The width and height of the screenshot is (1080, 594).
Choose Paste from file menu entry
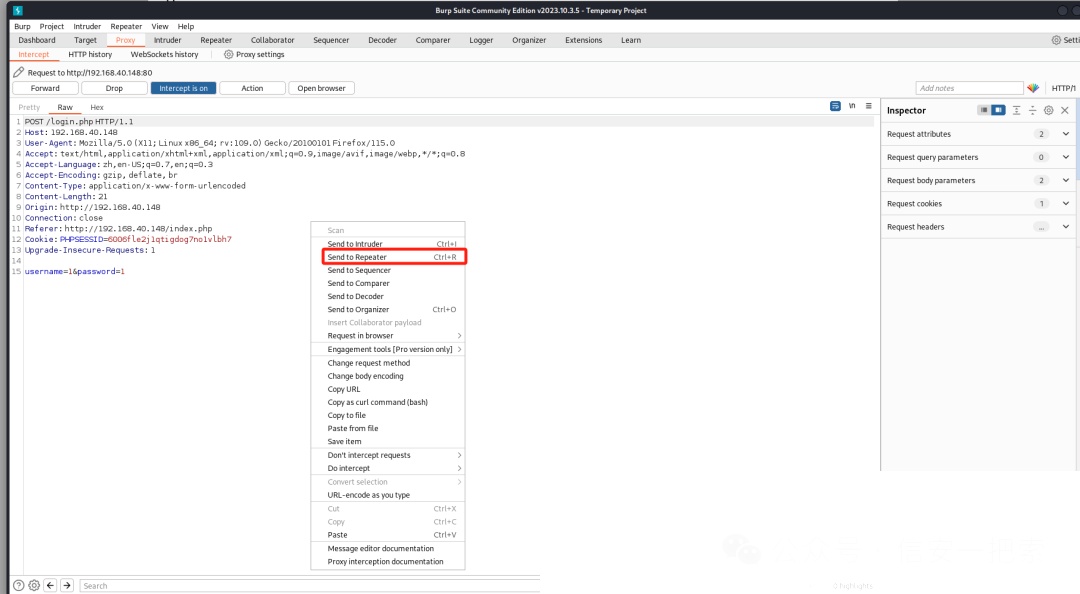pyautogui.click(x=388, y=429)
